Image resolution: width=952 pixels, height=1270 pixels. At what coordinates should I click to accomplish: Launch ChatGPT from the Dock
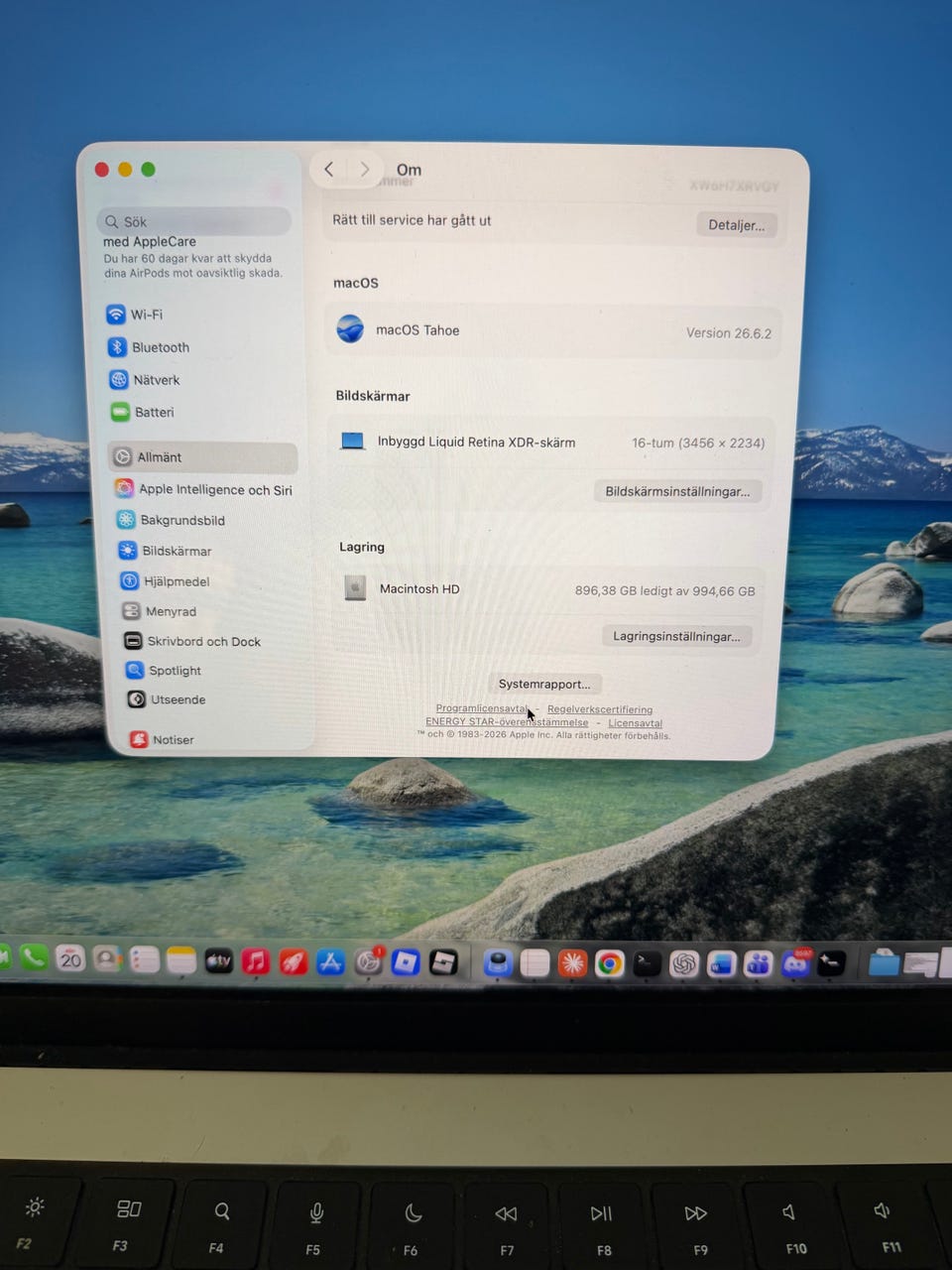683,963
